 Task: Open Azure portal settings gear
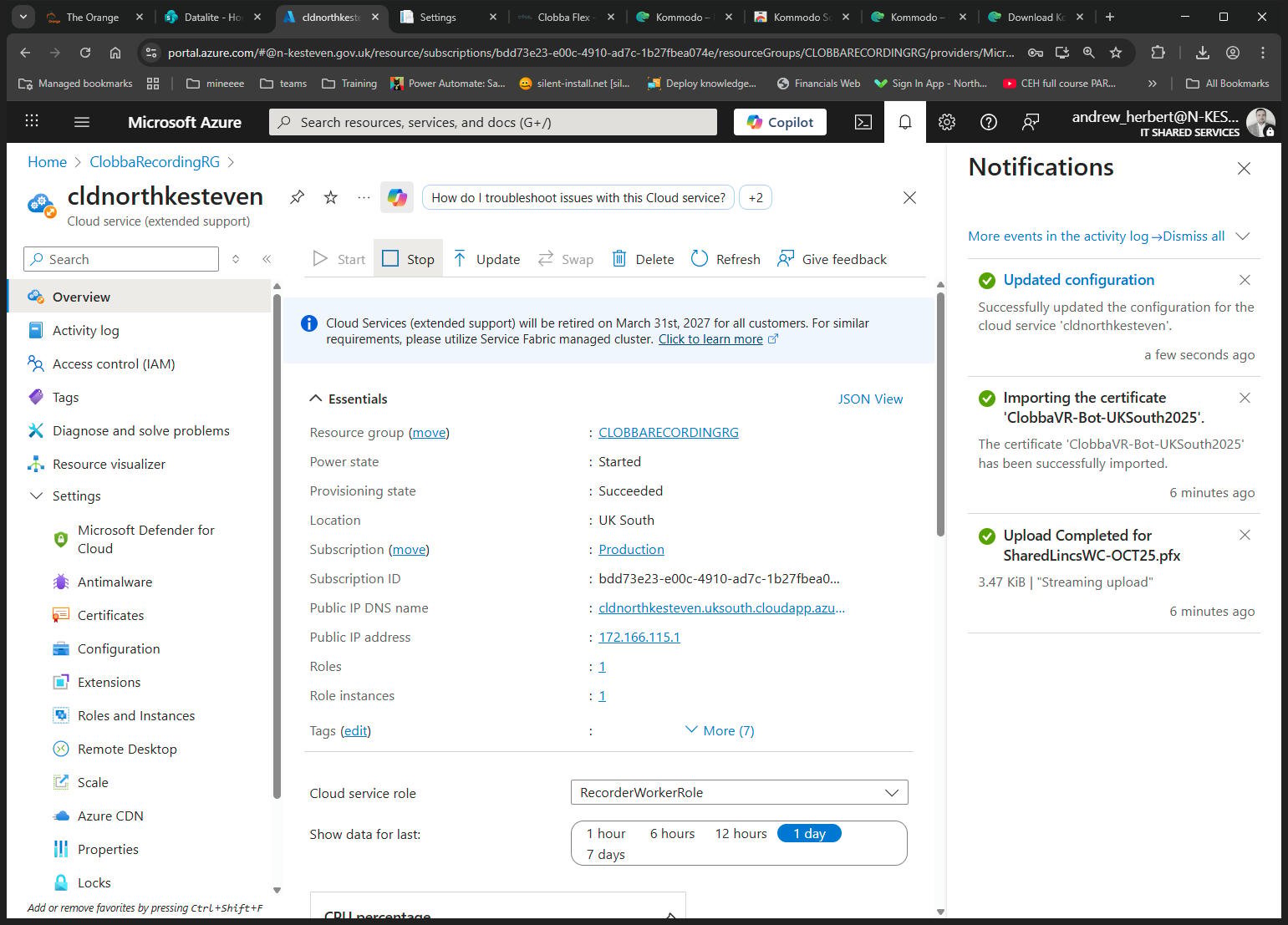pos(947,122)
